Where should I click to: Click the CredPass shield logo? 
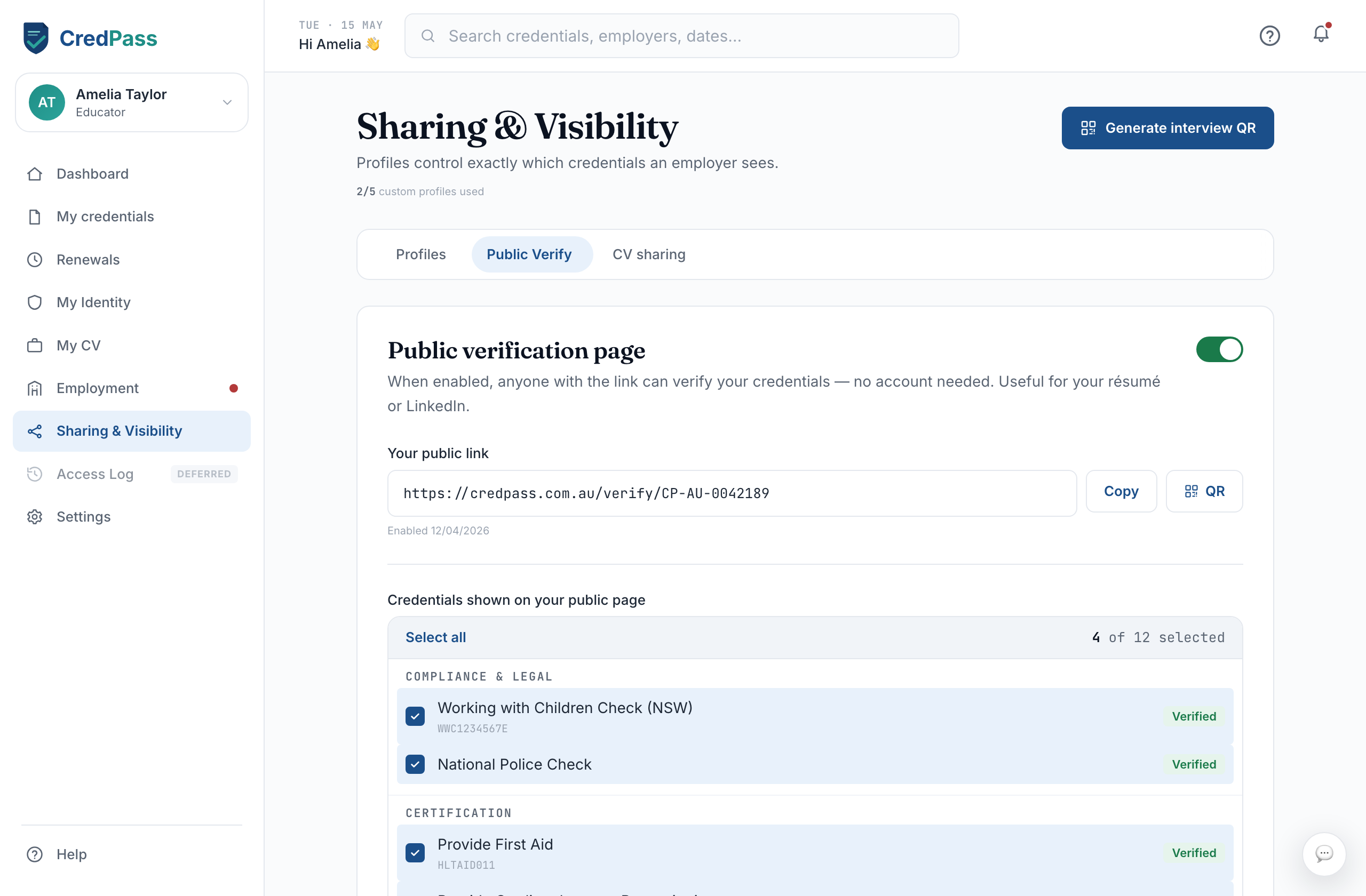coord(36,38)
